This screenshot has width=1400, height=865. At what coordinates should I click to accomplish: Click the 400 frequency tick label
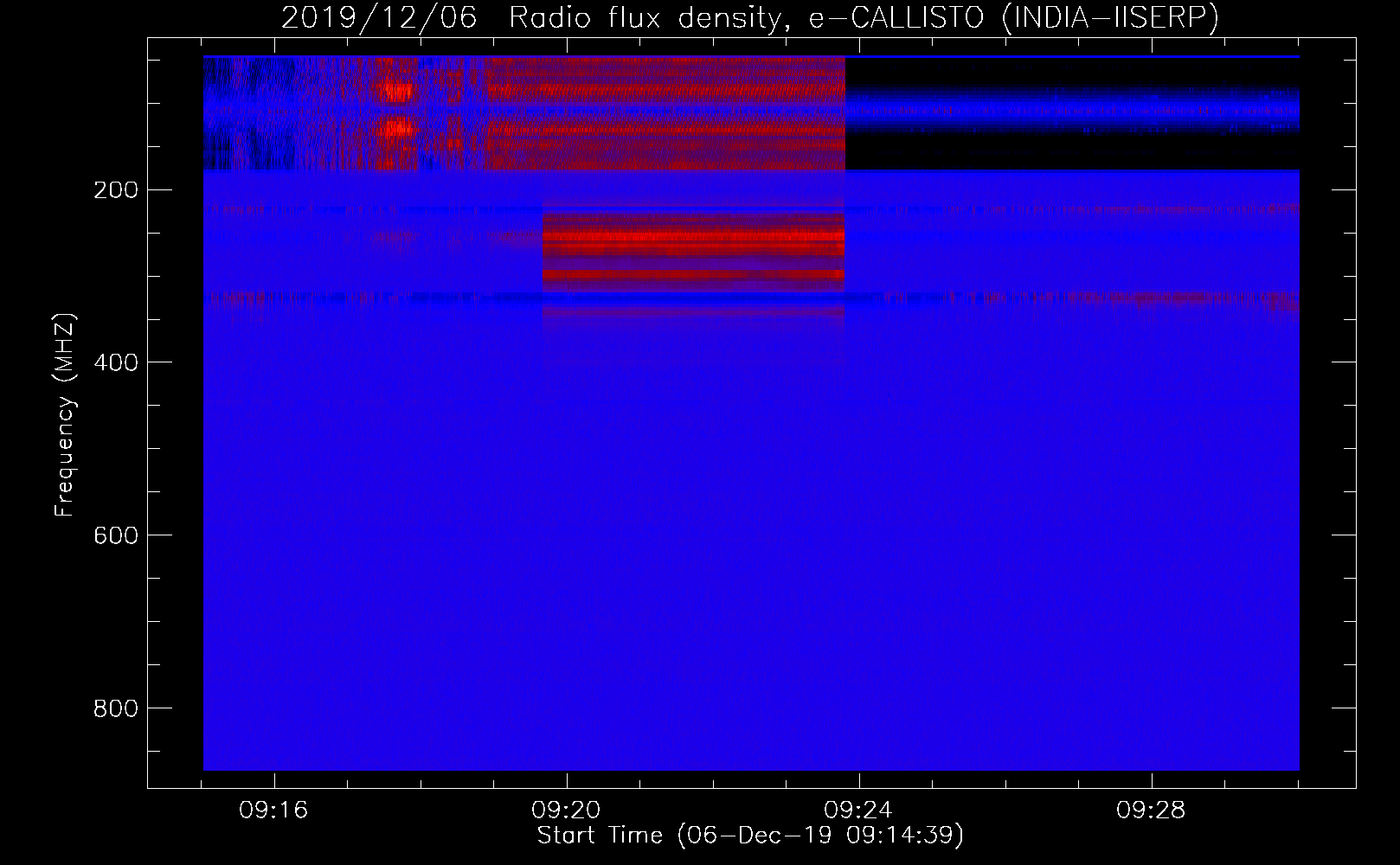click(116, 363)
